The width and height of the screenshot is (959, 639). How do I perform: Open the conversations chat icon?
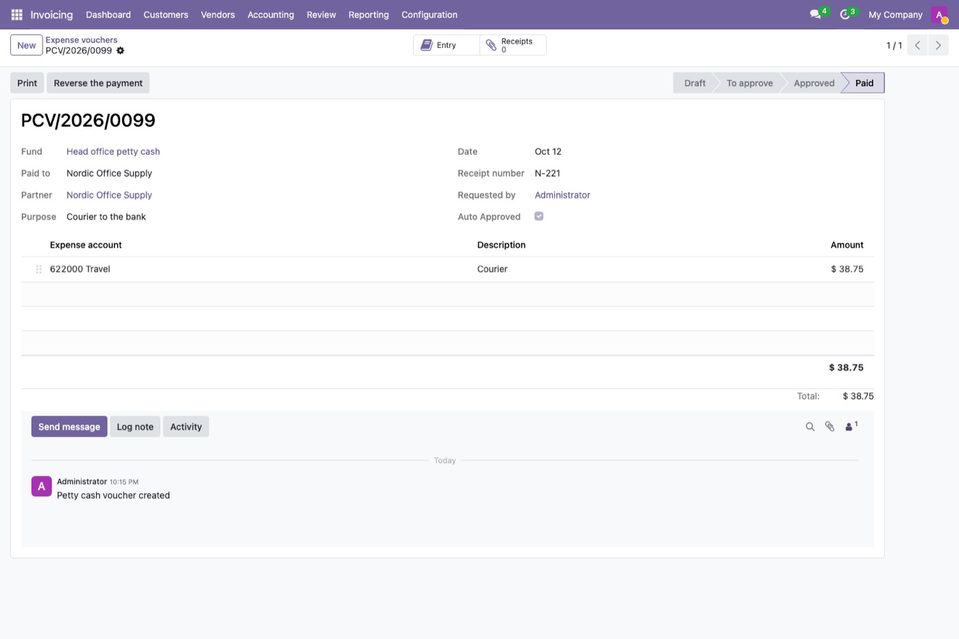pos(815,15)
